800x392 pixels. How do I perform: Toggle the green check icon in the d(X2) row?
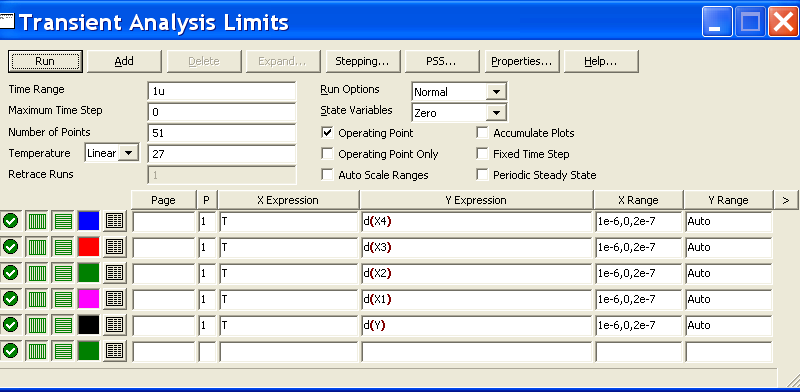click(10, 273)
